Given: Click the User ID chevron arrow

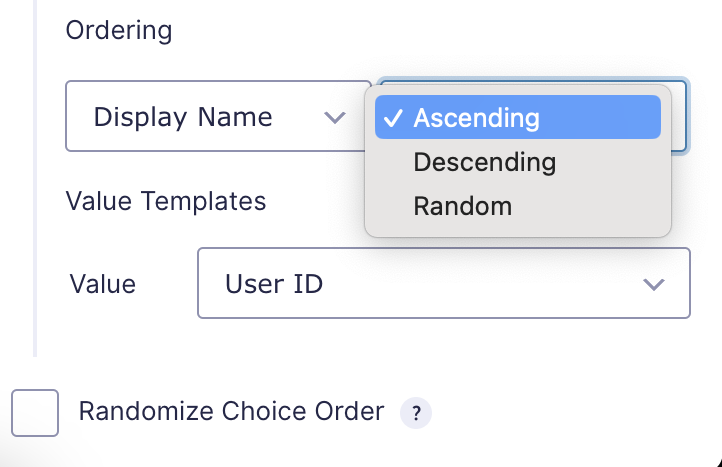Looking at the screenshot, I should [653, 284].
